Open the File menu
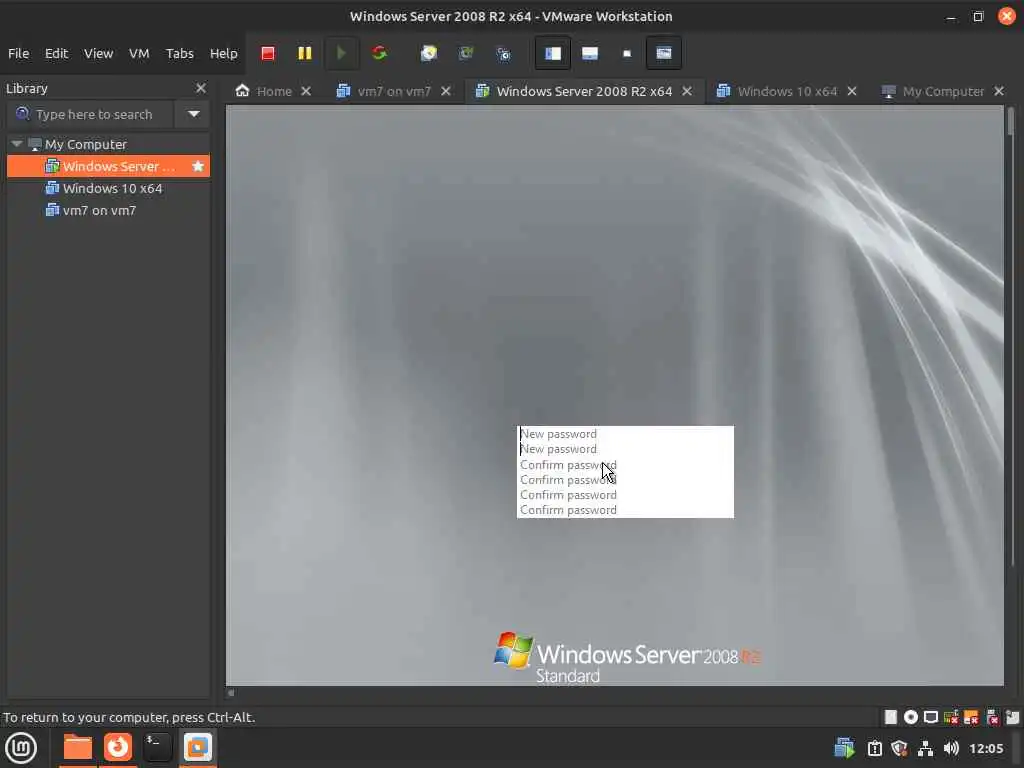1024x768 pixels. 18,54
